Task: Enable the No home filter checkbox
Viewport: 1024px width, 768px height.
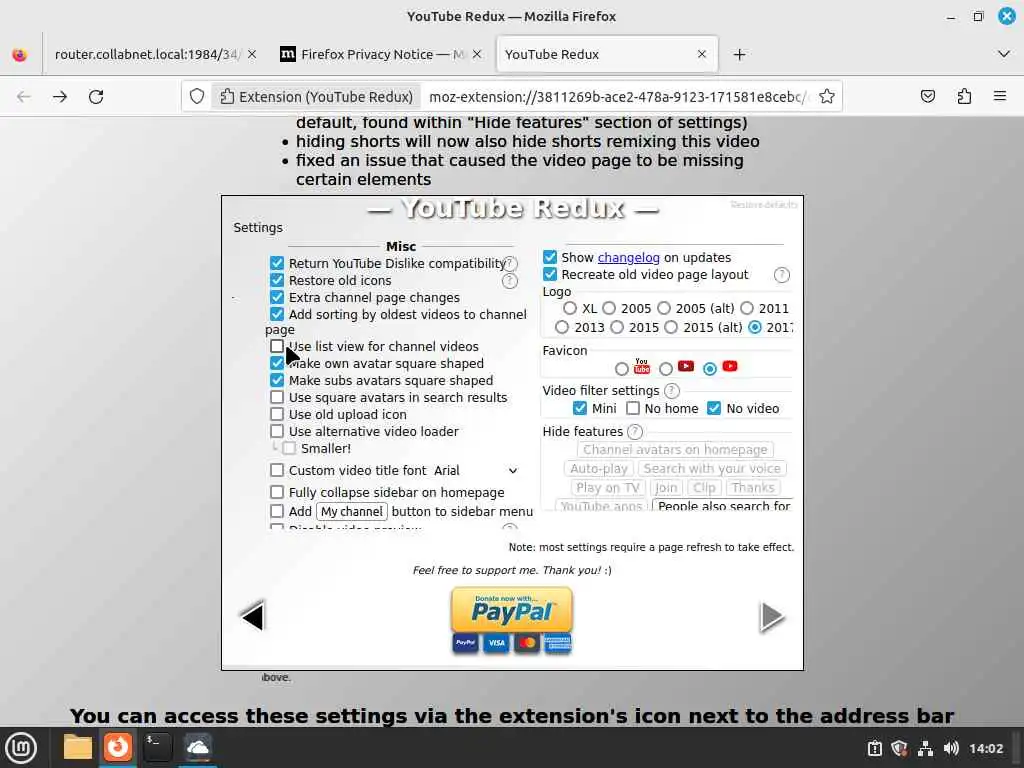Action: pyautogui.click(x=633, y=408)
